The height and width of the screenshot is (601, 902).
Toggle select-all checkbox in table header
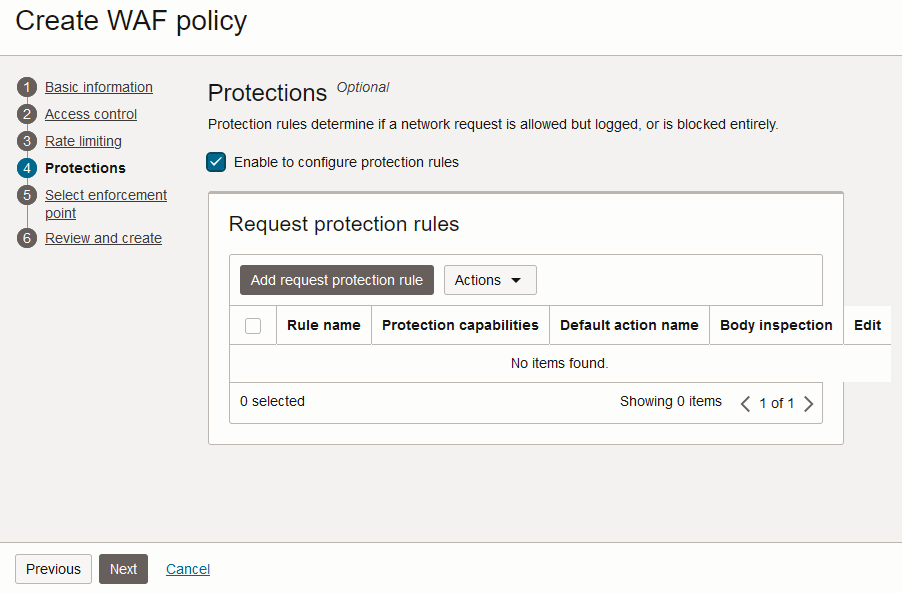pyautogui.click(x=253, y=326)
